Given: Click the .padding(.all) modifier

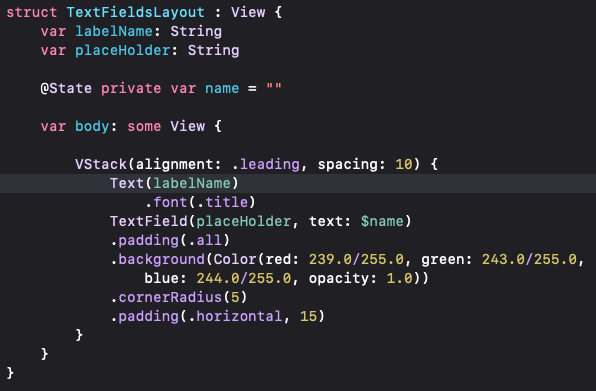Looking at the screenshot, I should point(170,241).
